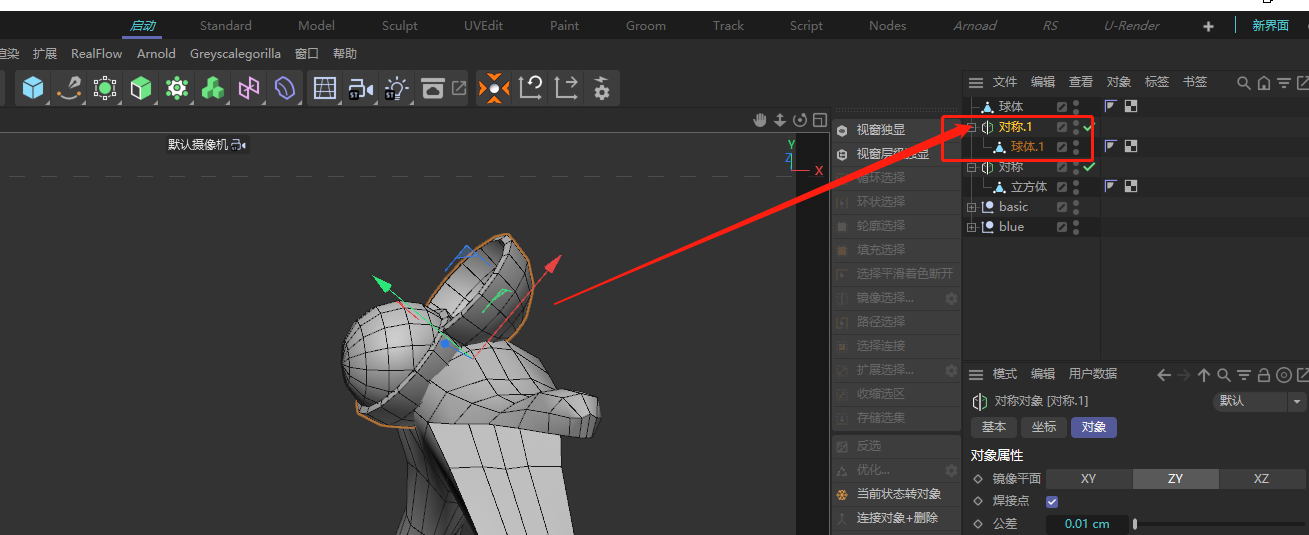The image size is (1309, 535).
Task: Toggle the viewport maximize layout icon
Action: point(820,121)
